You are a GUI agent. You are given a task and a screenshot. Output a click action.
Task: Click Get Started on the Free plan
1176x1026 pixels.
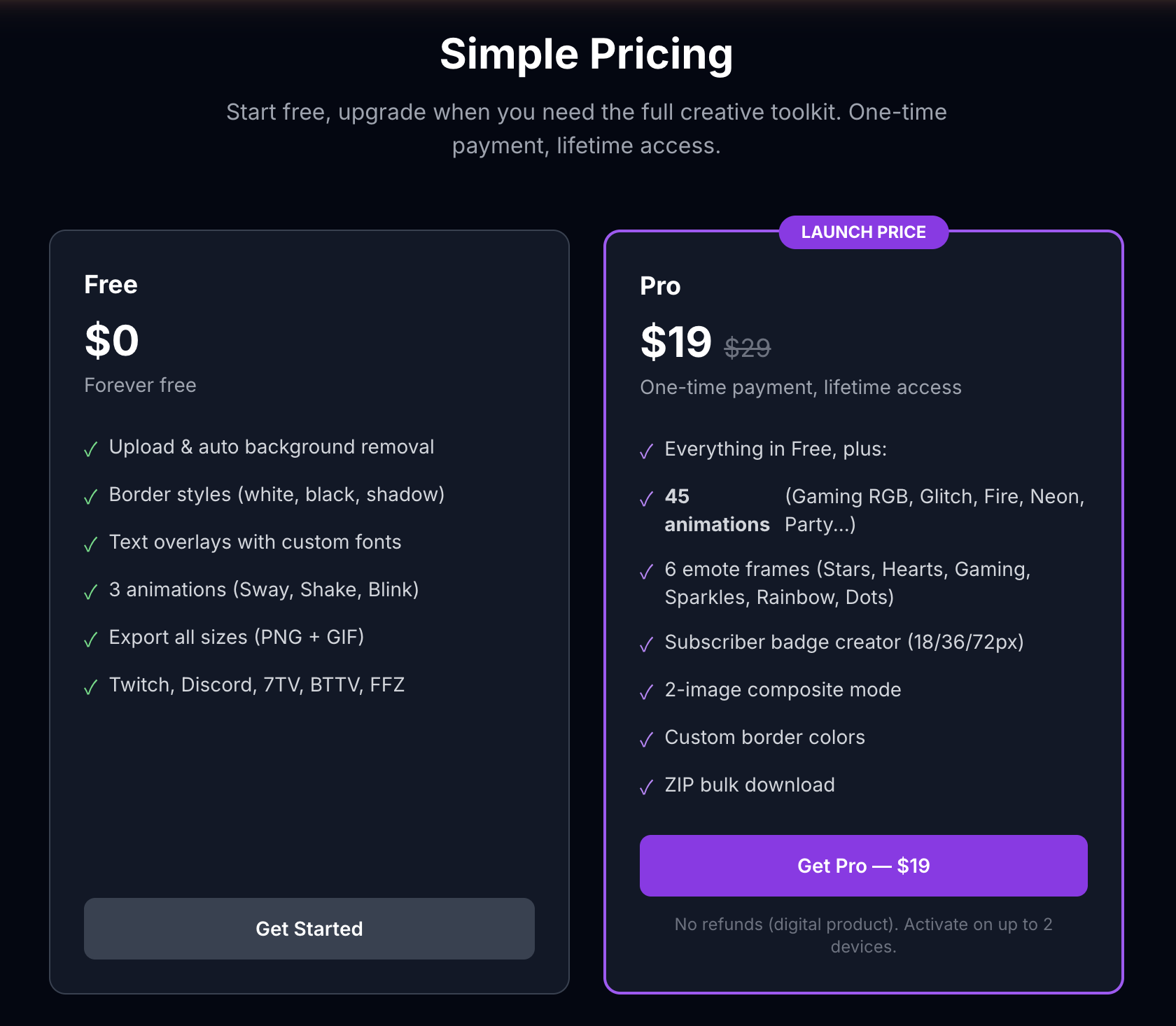click(309, 929)
